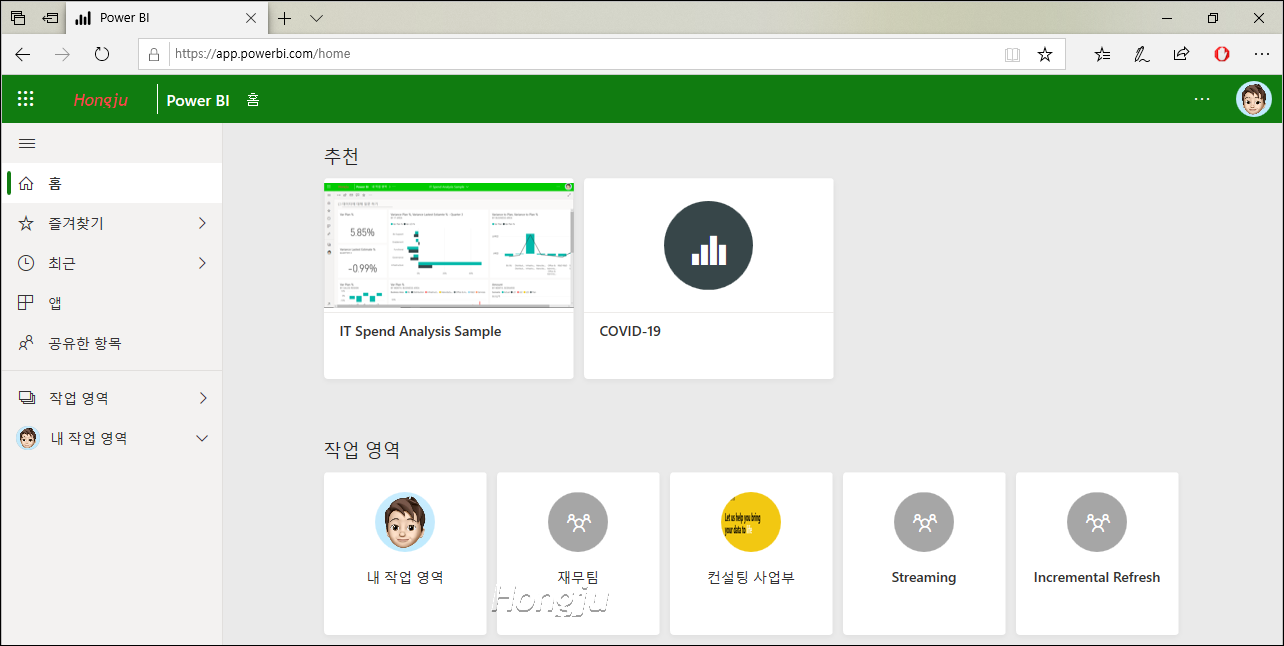This screenshot has height=646, width=1284.
Task: Go back with the browser back arrow
Action: [x=22, y=54]
